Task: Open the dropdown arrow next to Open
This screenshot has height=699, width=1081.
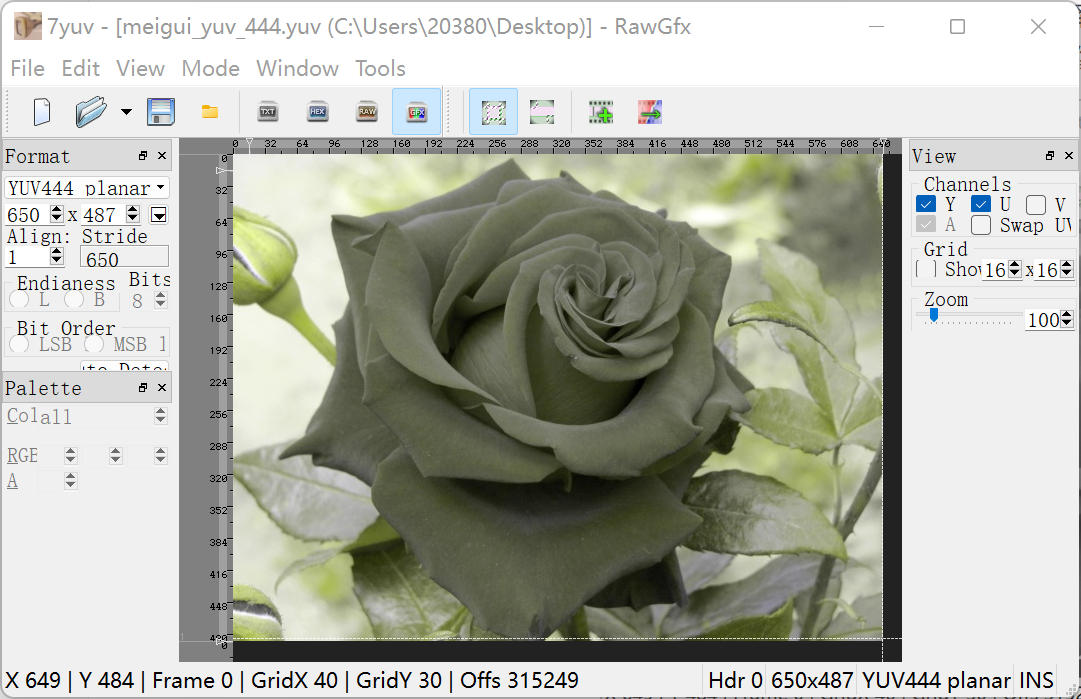Action: coord(127,111)
